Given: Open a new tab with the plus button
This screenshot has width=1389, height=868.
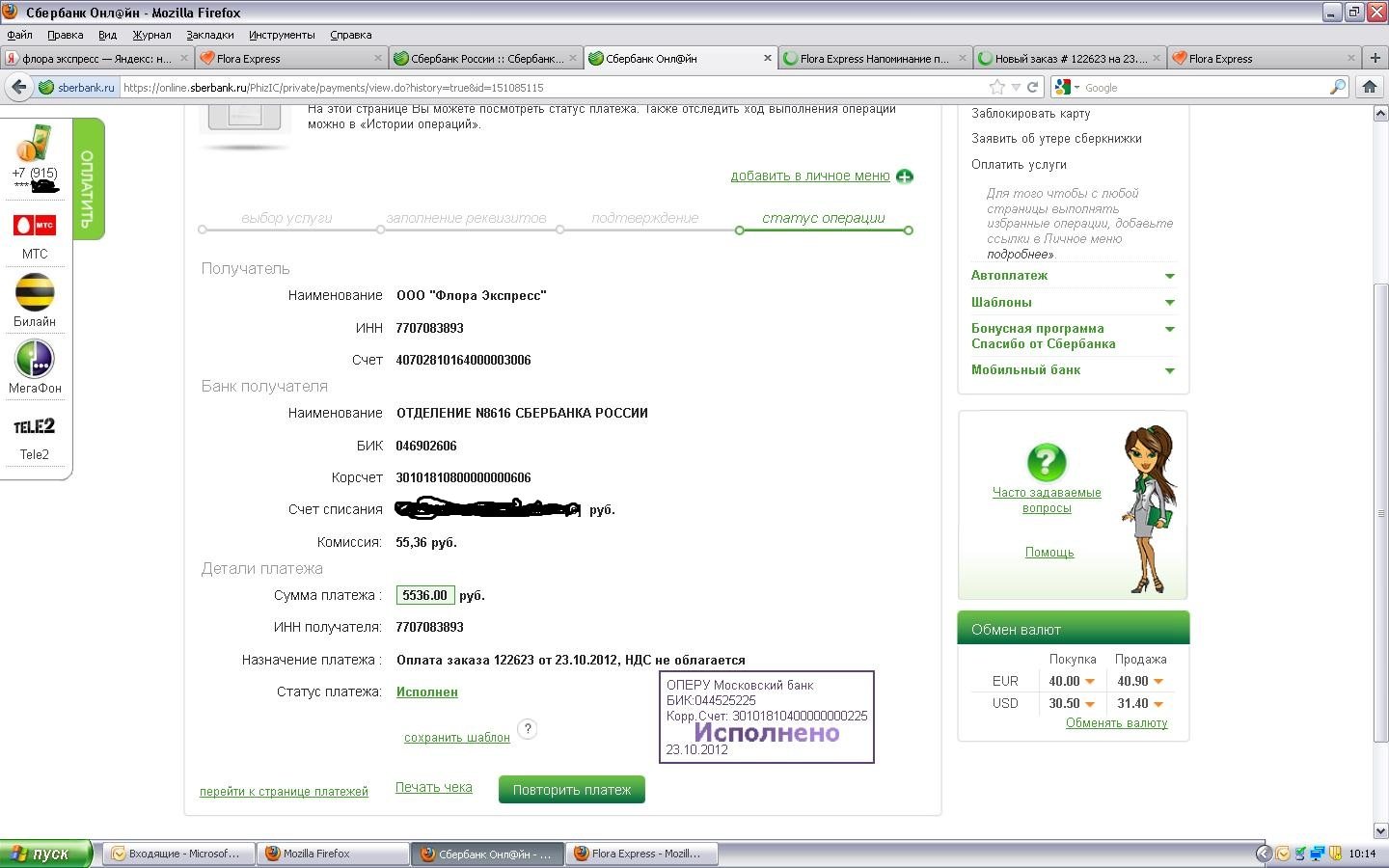Looking at the screenshot, I should [x=1375, y=58].
